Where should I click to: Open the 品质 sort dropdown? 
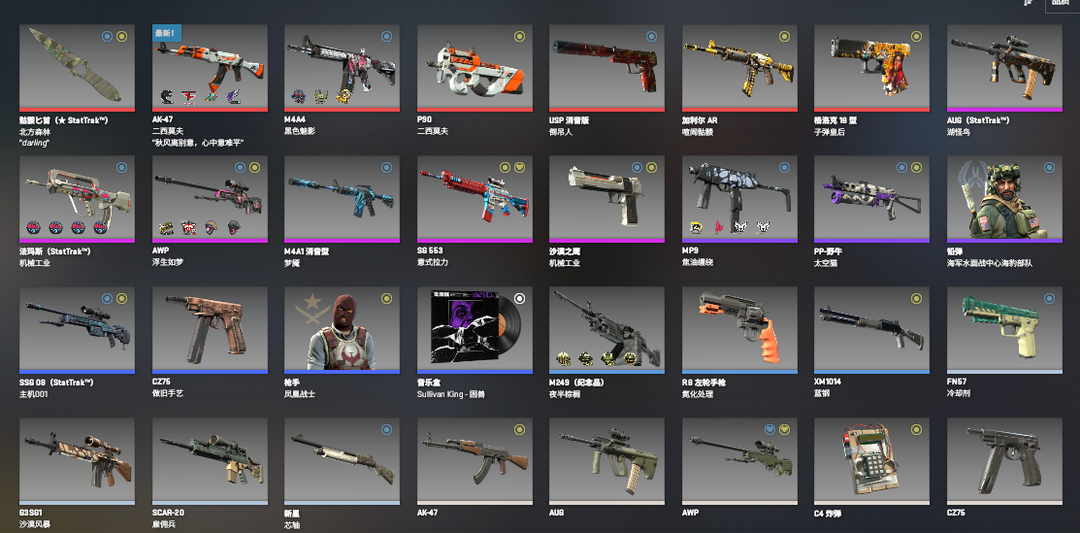(1063, 4)
